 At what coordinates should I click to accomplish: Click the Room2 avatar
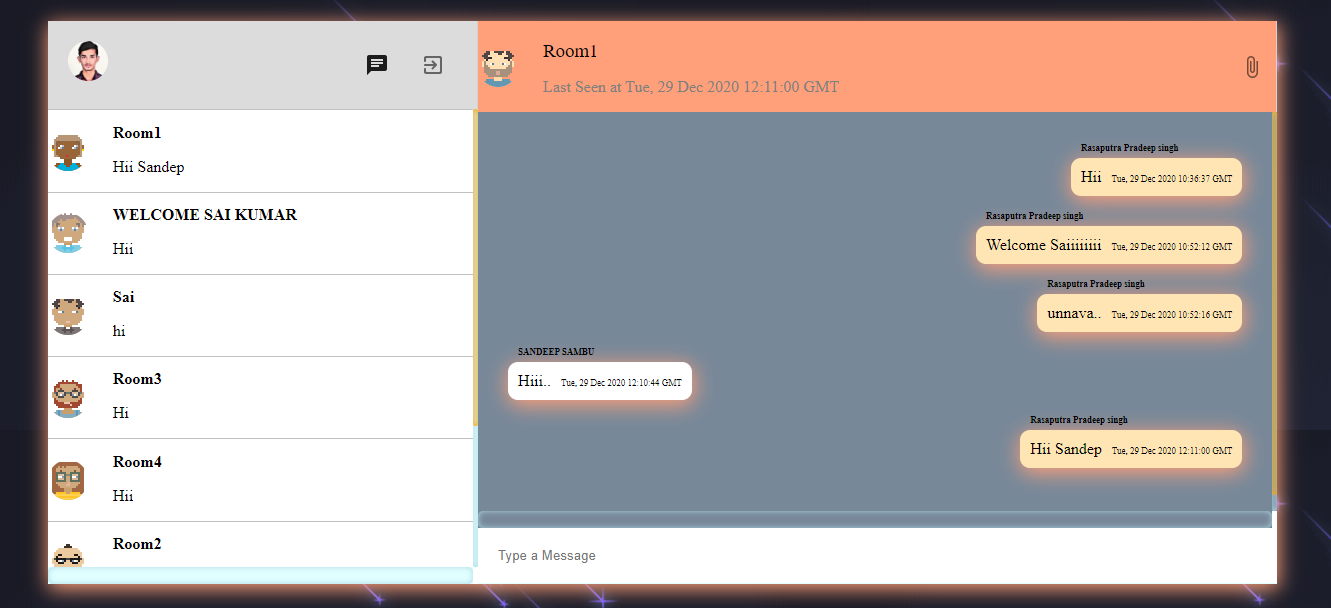(x=68, y=555)
